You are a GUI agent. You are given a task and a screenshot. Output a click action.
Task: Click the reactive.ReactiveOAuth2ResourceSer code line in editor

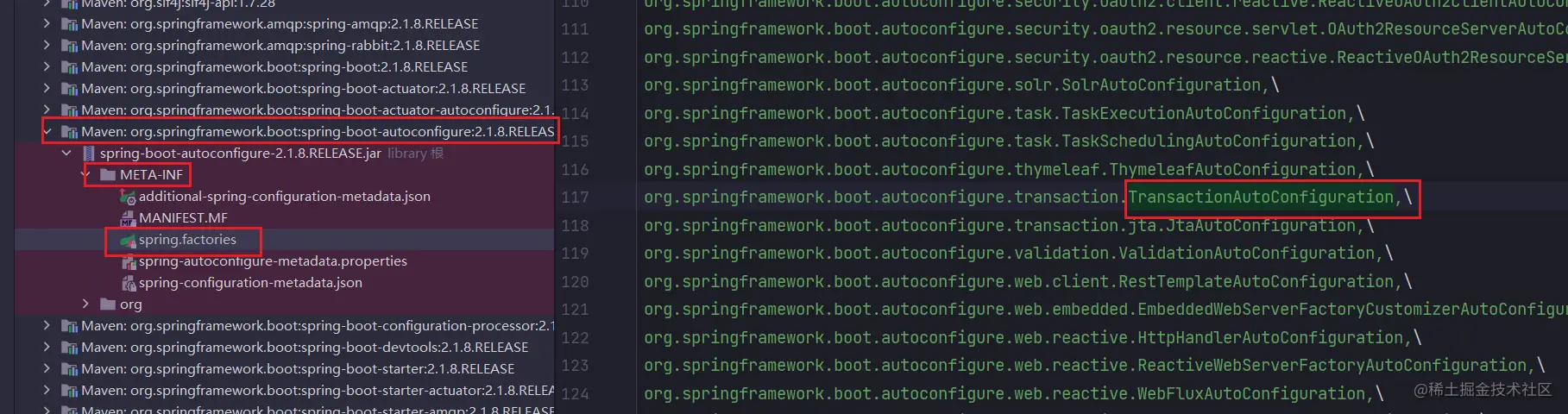point(1105,58)
